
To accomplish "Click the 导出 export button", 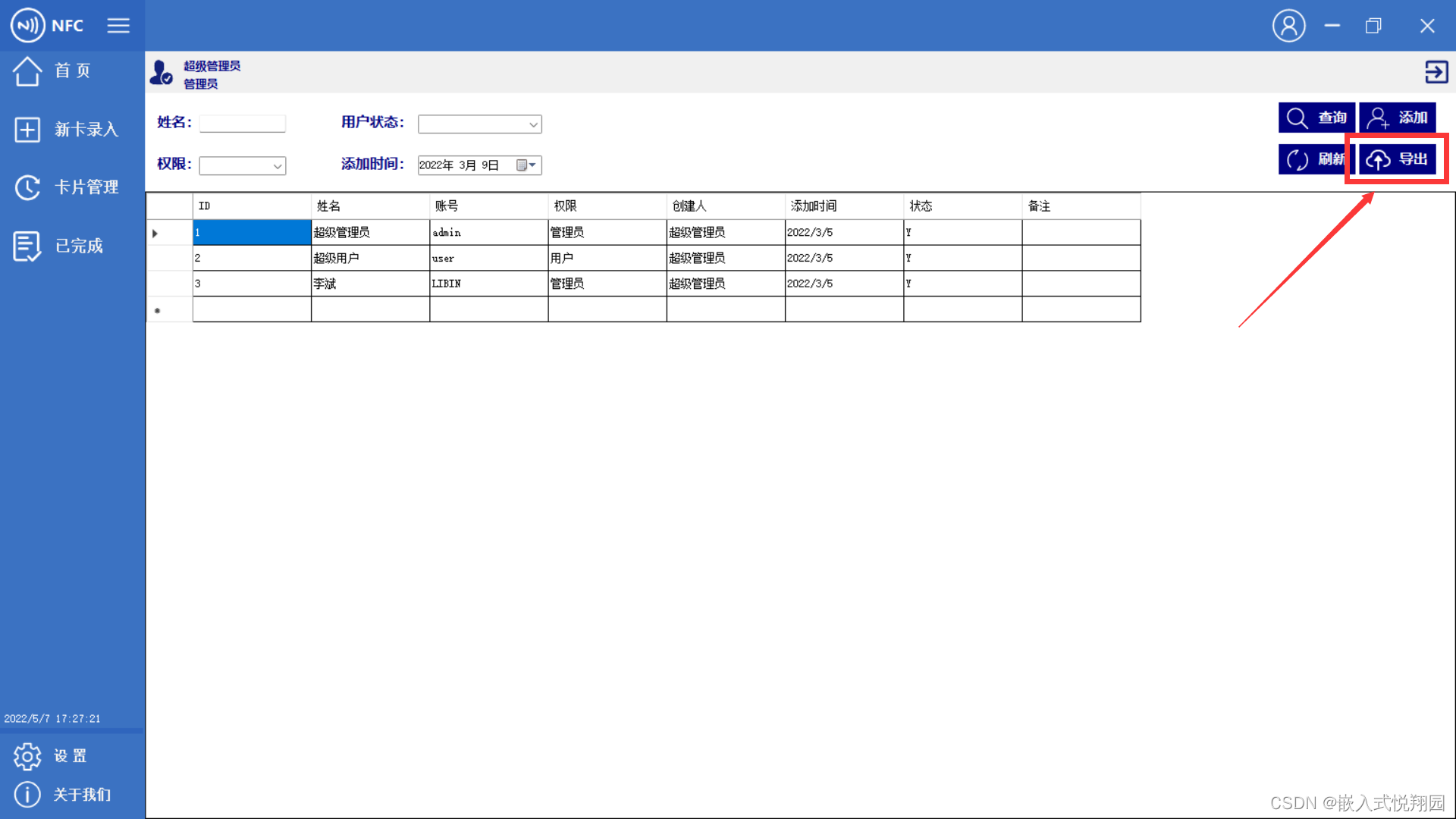I will pos(1397,159).
